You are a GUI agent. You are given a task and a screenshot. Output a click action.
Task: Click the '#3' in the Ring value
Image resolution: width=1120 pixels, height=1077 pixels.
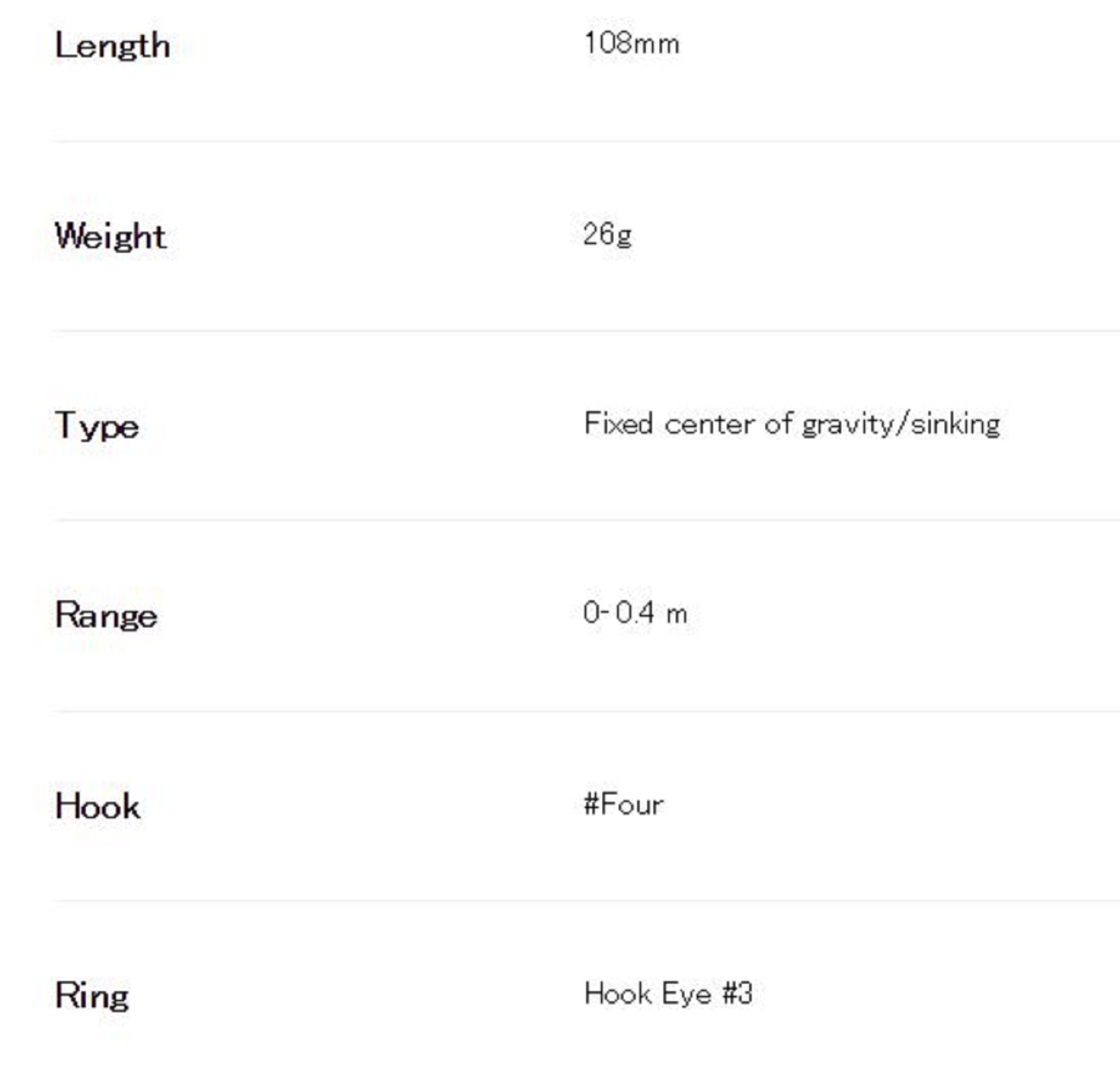point(737,993)
